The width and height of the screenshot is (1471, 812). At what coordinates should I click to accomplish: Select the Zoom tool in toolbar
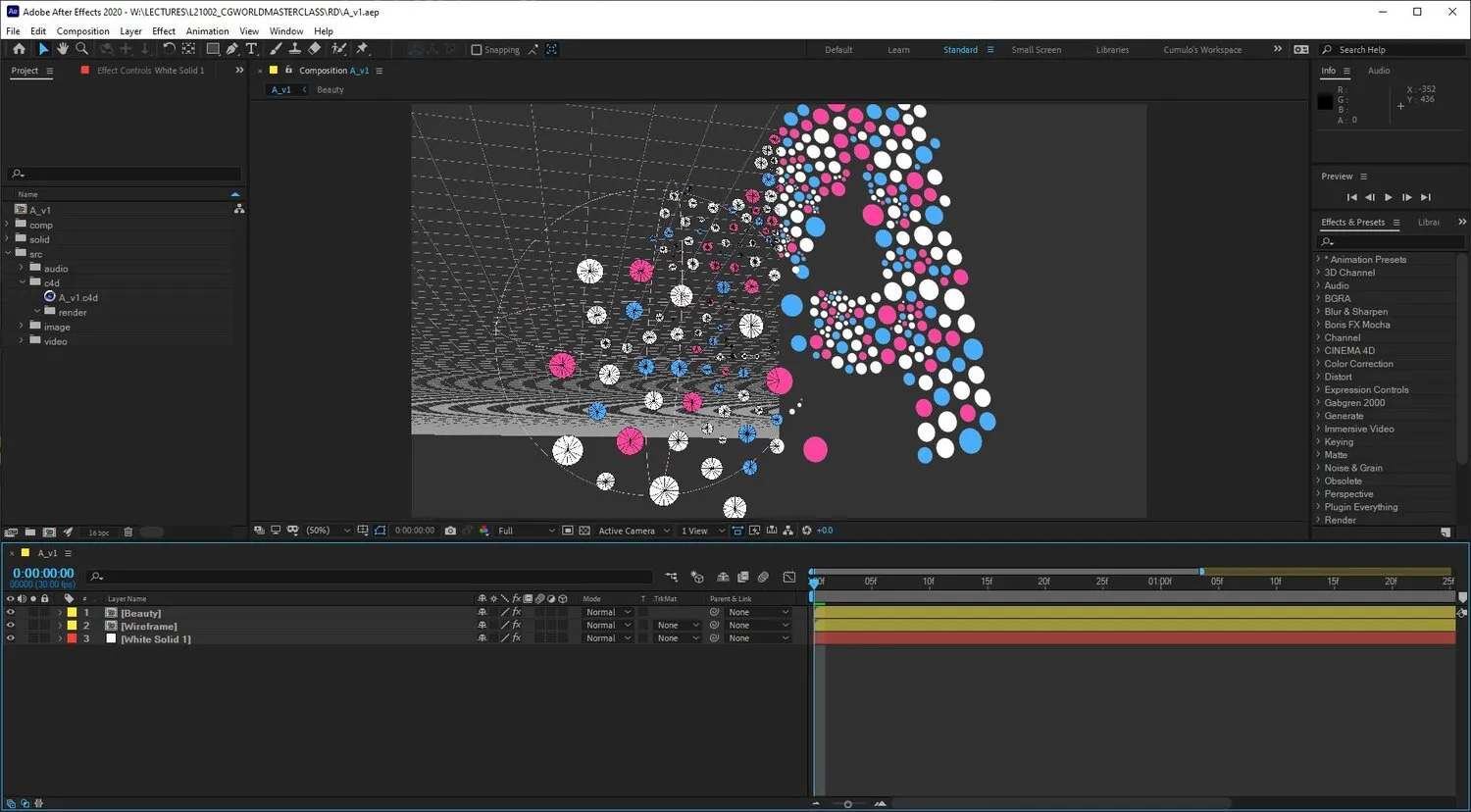coord(82,49)
